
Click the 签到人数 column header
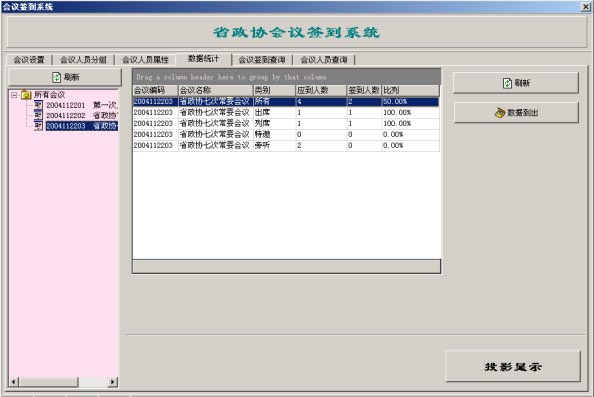coord(364,90)
